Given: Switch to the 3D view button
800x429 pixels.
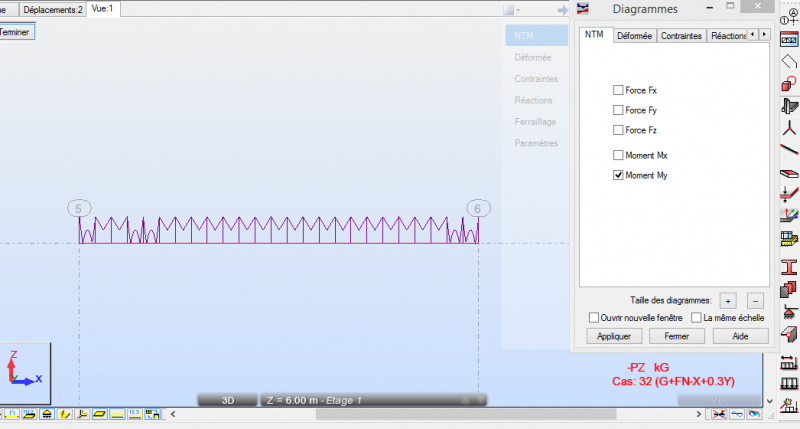Looking at the screenshot, I should tap(228, 400).
